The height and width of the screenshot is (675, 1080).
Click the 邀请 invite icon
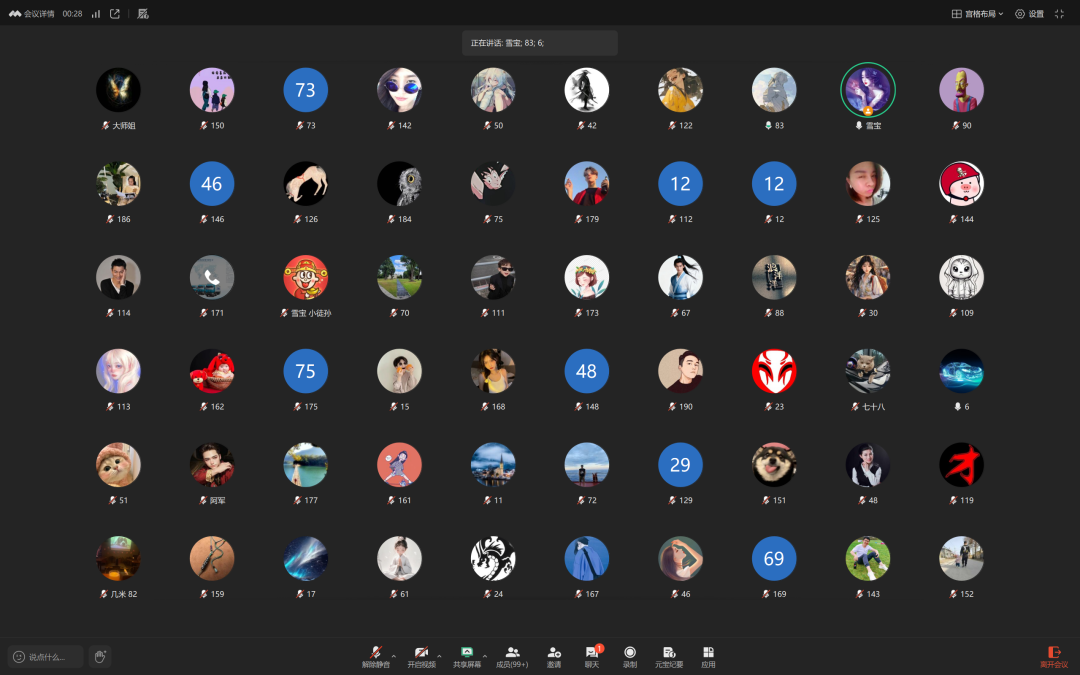click(554, 657)
